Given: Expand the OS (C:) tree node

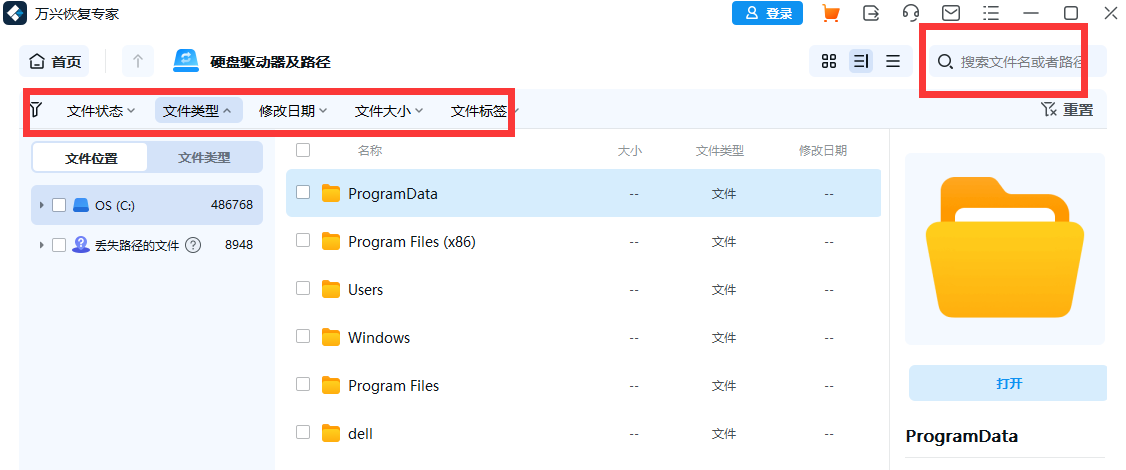Looking at the screenshot, I should pos(42,206).
